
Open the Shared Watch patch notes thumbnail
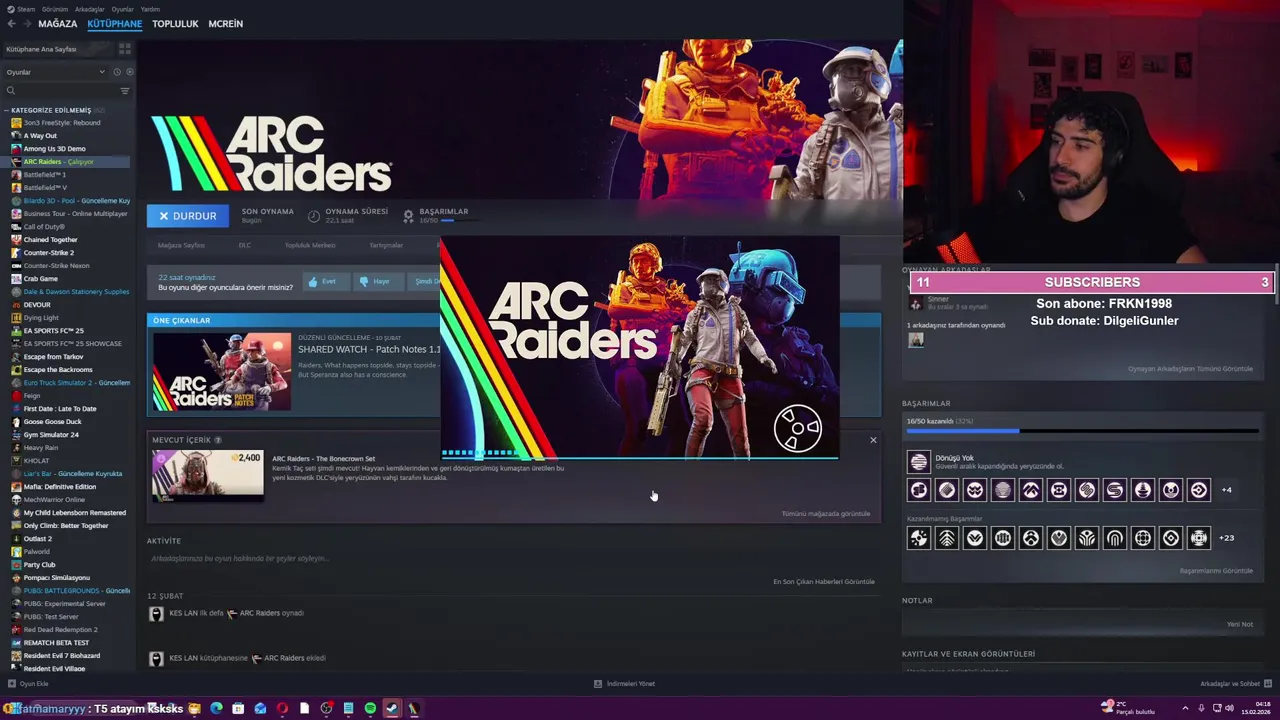pos(222,371)
